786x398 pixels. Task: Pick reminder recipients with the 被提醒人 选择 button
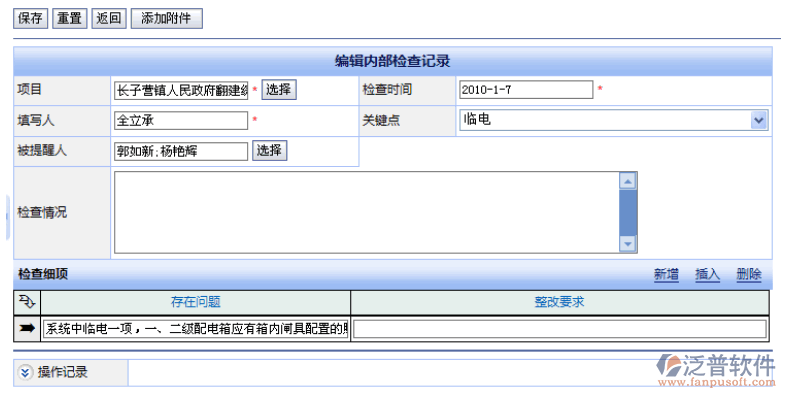click(x=269, y=150)
